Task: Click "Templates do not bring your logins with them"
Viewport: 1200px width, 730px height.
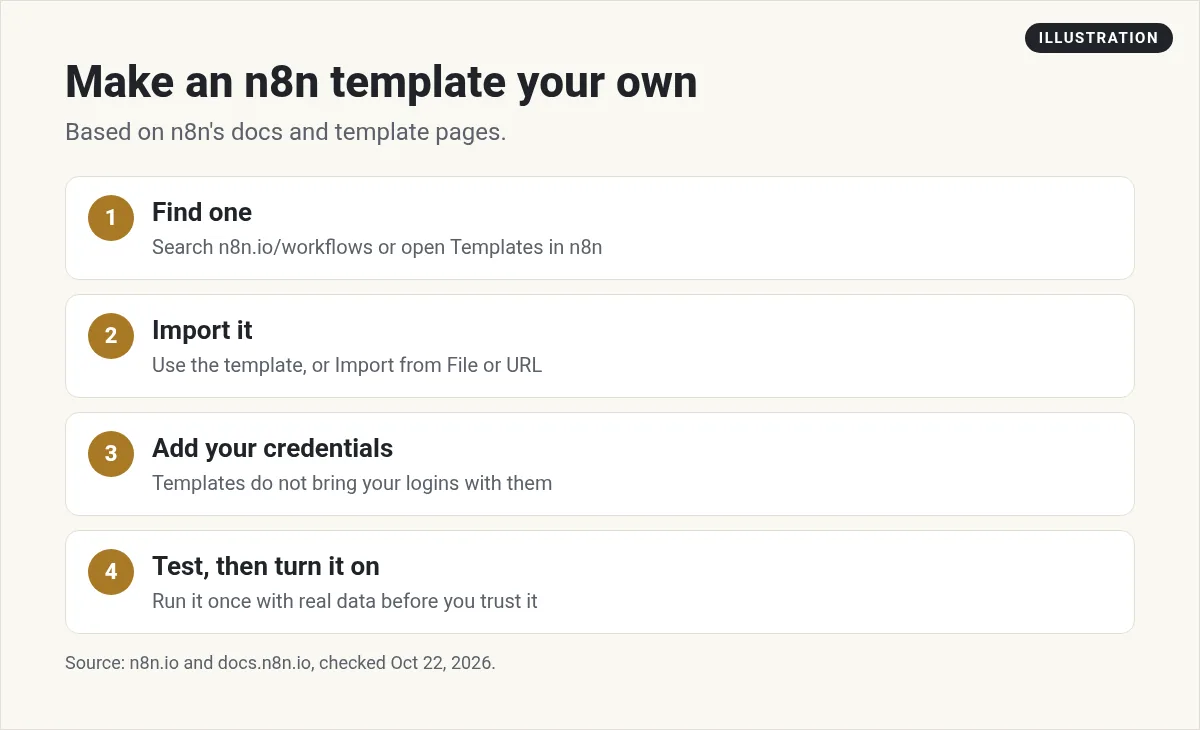Action: [352, 483]
